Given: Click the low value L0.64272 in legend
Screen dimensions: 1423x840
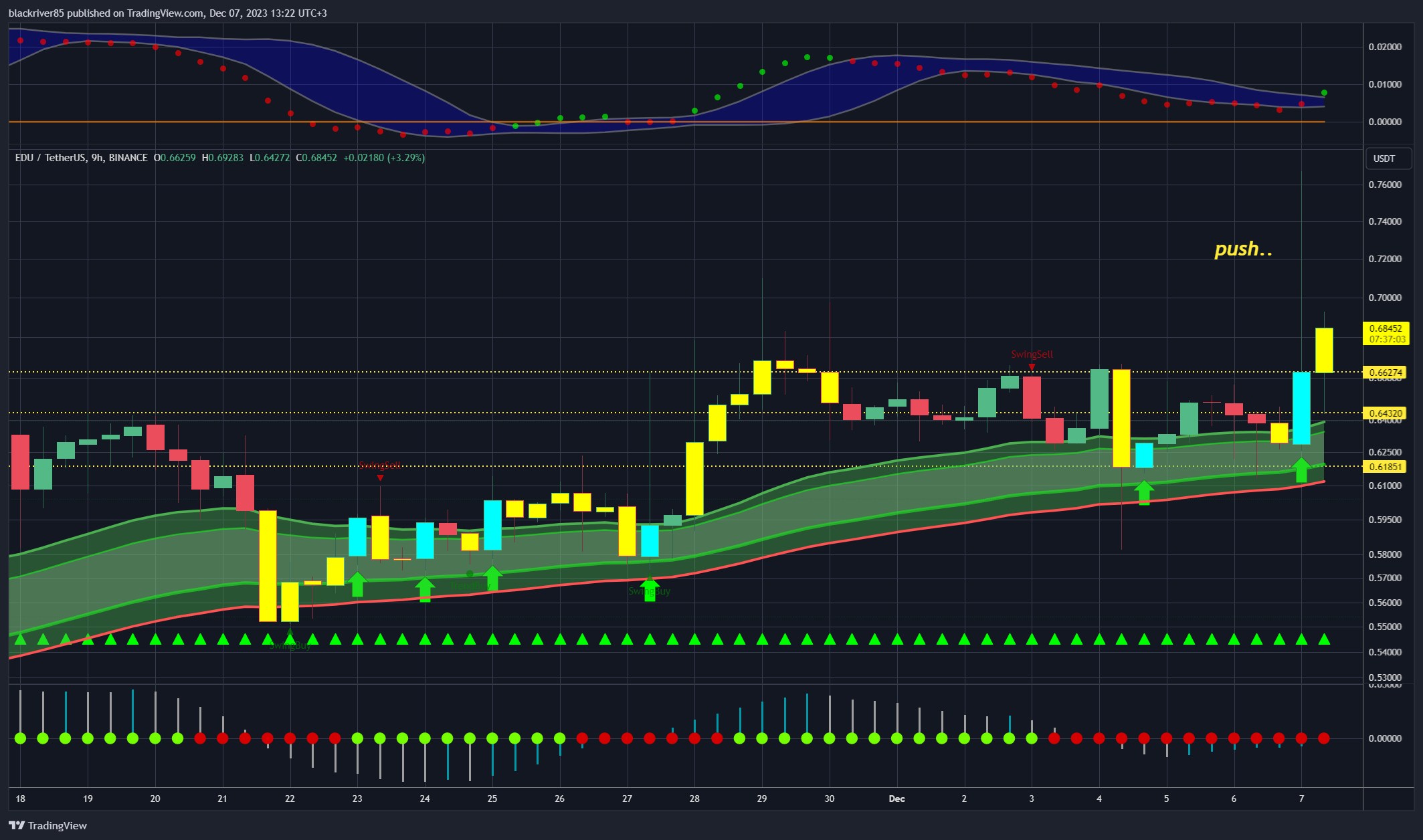Looking at the screenshot, I should pyautogui.click(x=270, y=158).
